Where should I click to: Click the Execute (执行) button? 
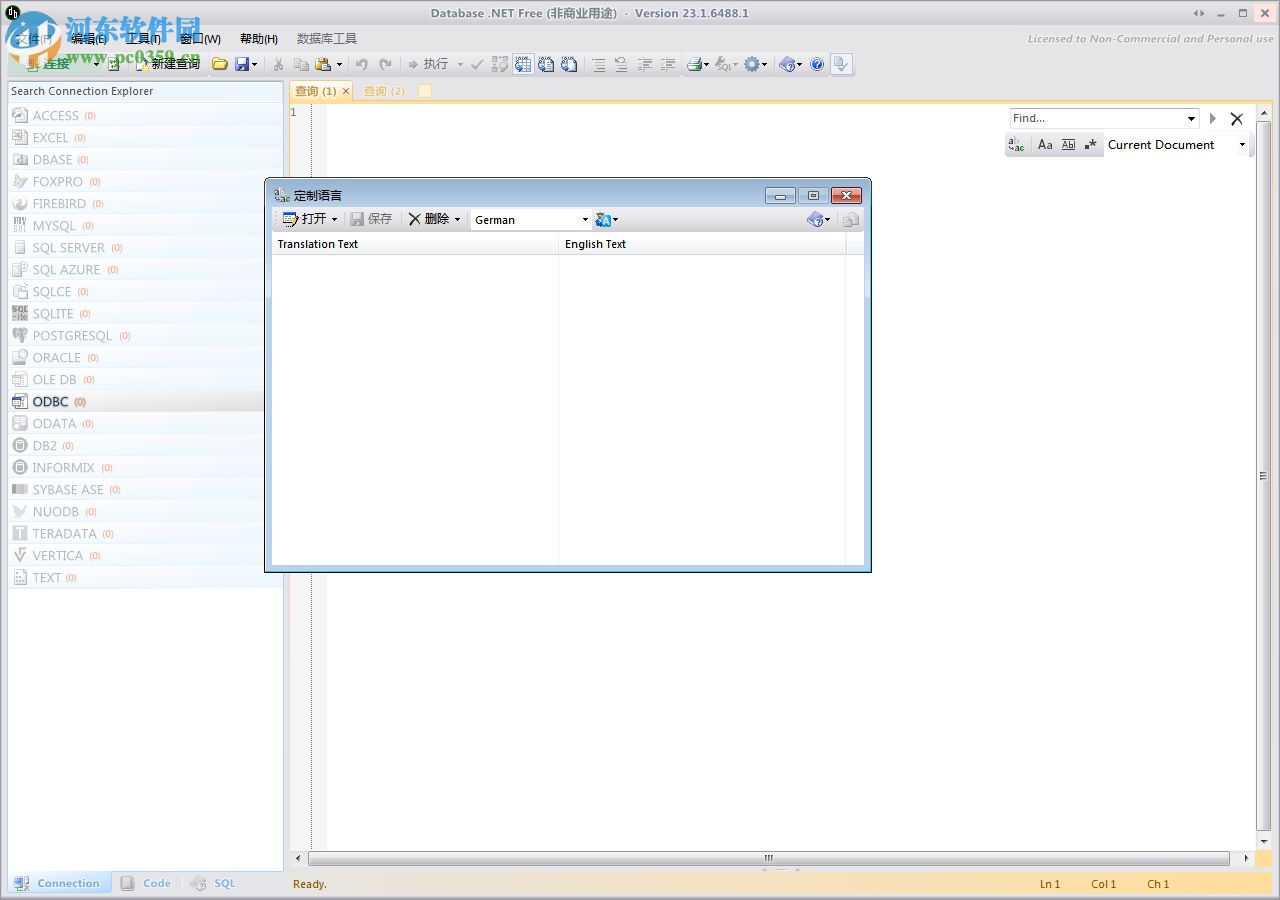pyautogui.click(x=427, y=64)
